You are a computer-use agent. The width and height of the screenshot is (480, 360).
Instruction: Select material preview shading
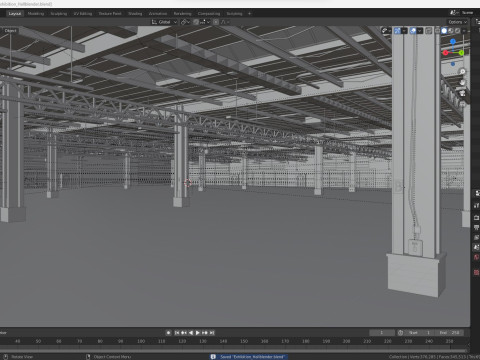[x=451, y=31]
